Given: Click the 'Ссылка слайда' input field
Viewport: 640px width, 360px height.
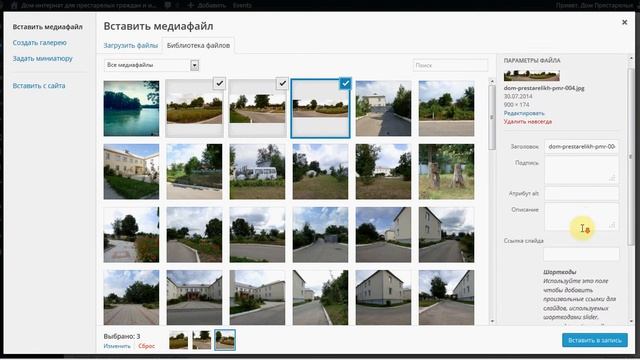Looking at the screenshot, I should point(581,254).
